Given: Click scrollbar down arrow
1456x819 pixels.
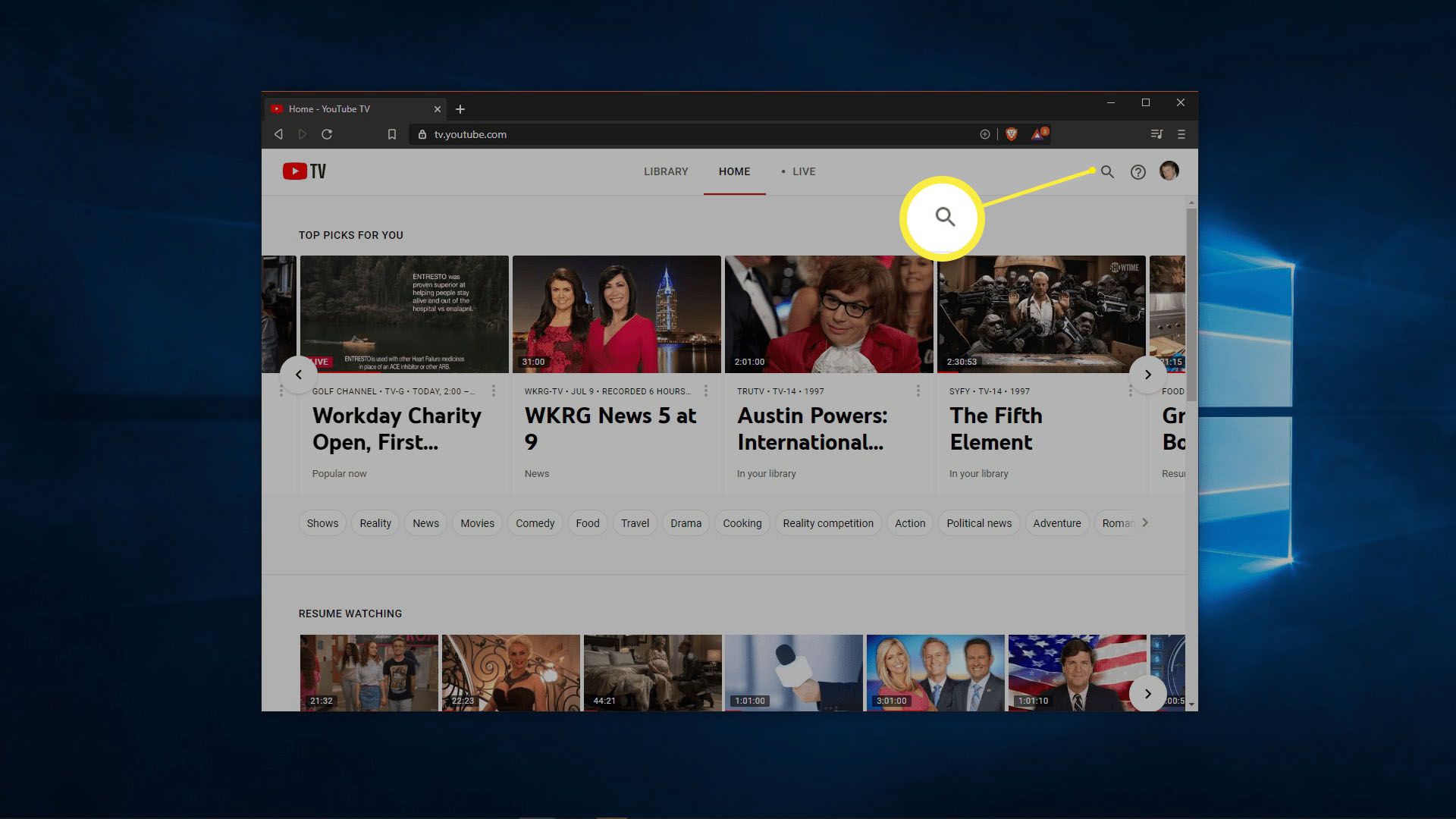Looking at the screenshot, I should pyautogui.click(x=1191, y=704).
